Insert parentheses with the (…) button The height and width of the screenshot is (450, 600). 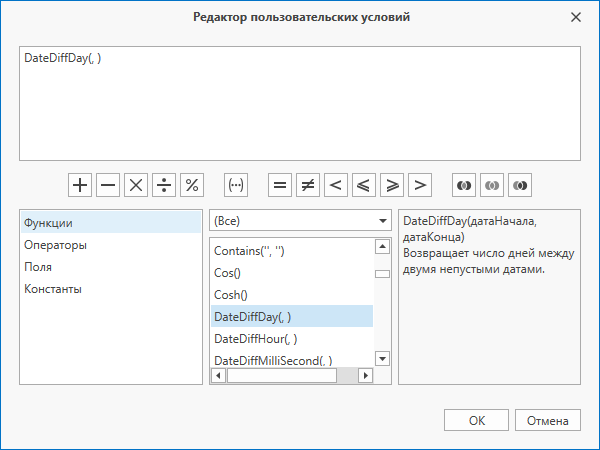pyautogui.click(x=236, y=185)
